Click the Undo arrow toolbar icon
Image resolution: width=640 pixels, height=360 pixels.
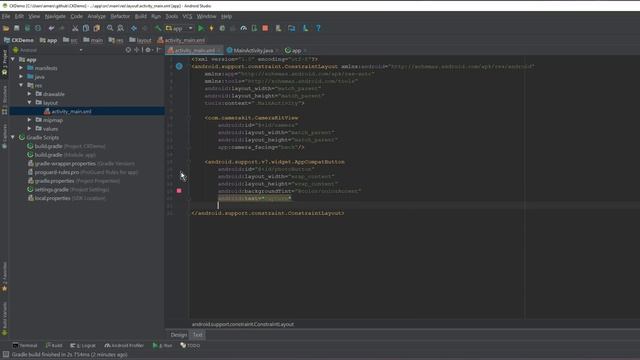[x=51, y=28]
